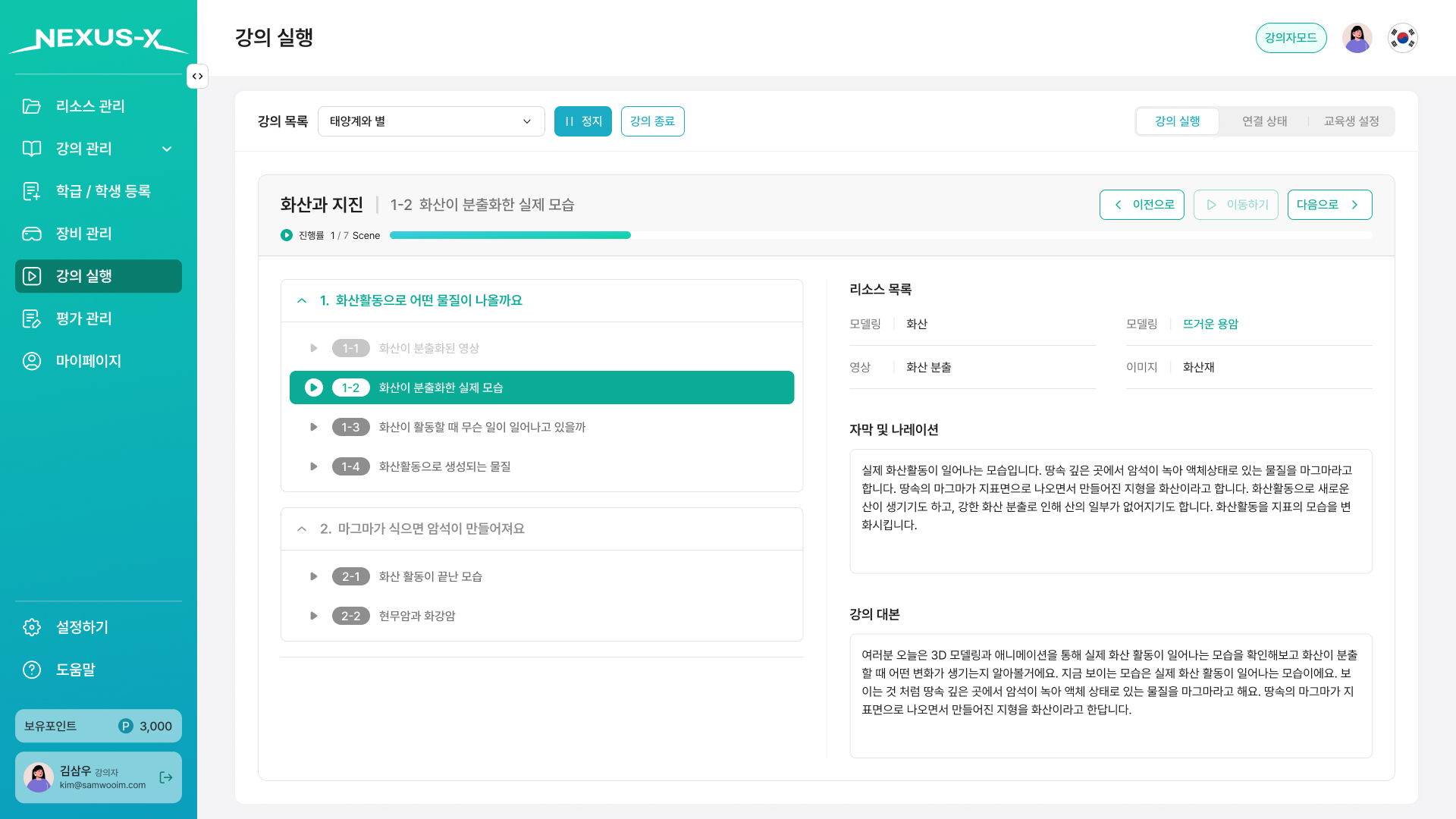Select the 장비 관리 icon
The width and height of the screenshot is (1456, 819).
tap(32, 234)
